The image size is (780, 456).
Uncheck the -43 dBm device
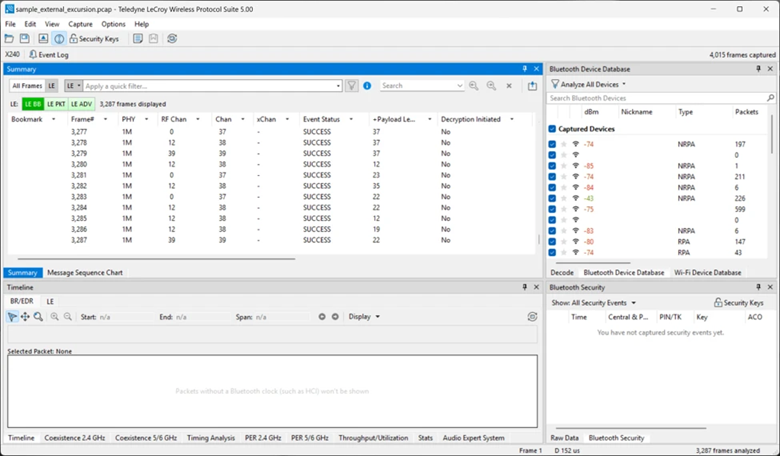(x=552, y=198)
